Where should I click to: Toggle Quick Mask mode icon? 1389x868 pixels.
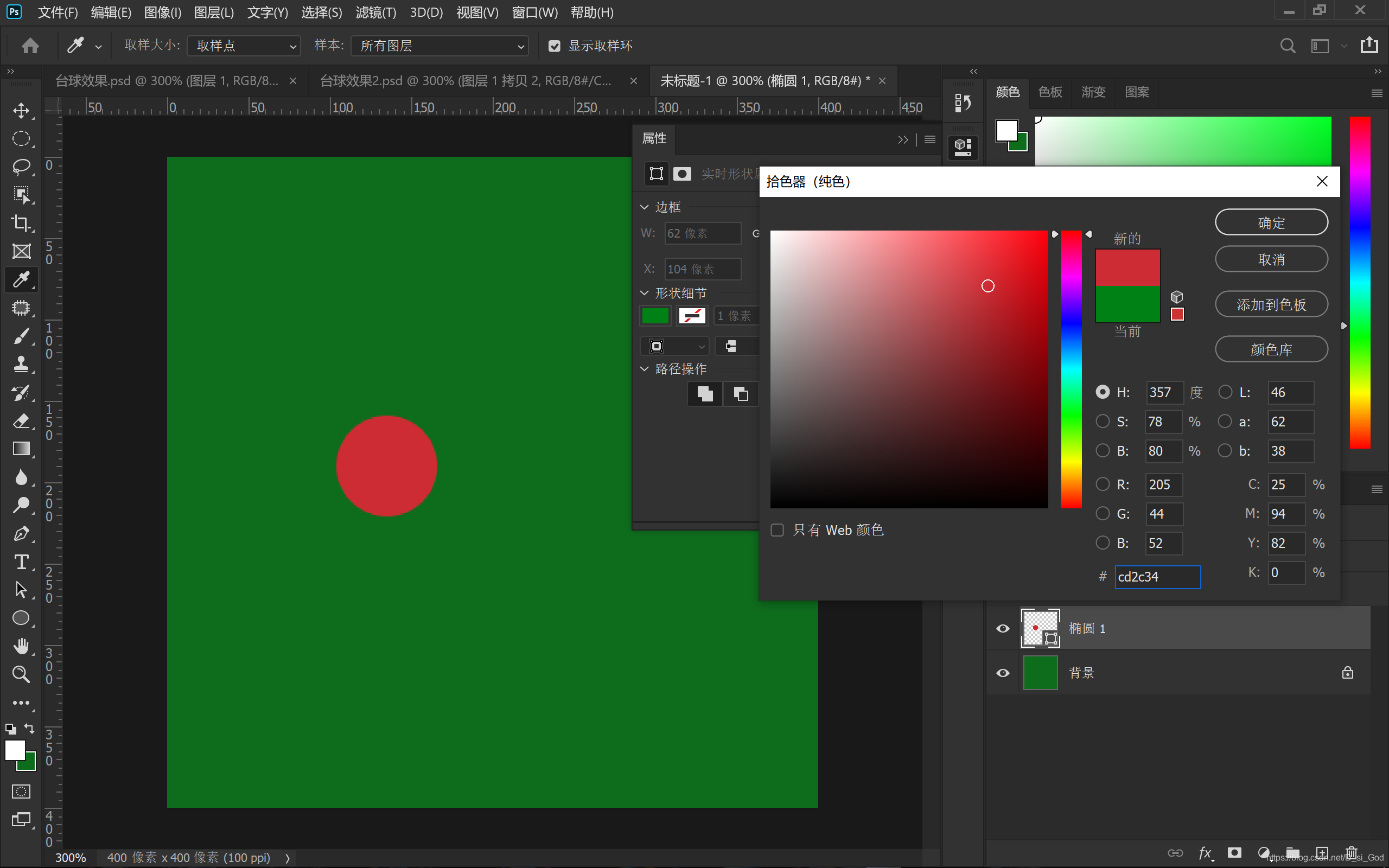click(21, 792)
